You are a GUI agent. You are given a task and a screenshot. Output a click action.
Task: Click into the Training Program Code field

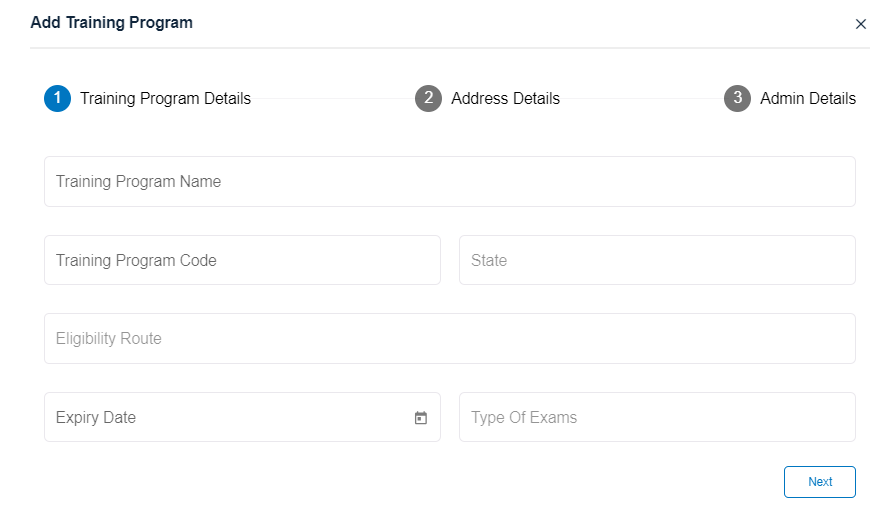[x=242, y=260]
